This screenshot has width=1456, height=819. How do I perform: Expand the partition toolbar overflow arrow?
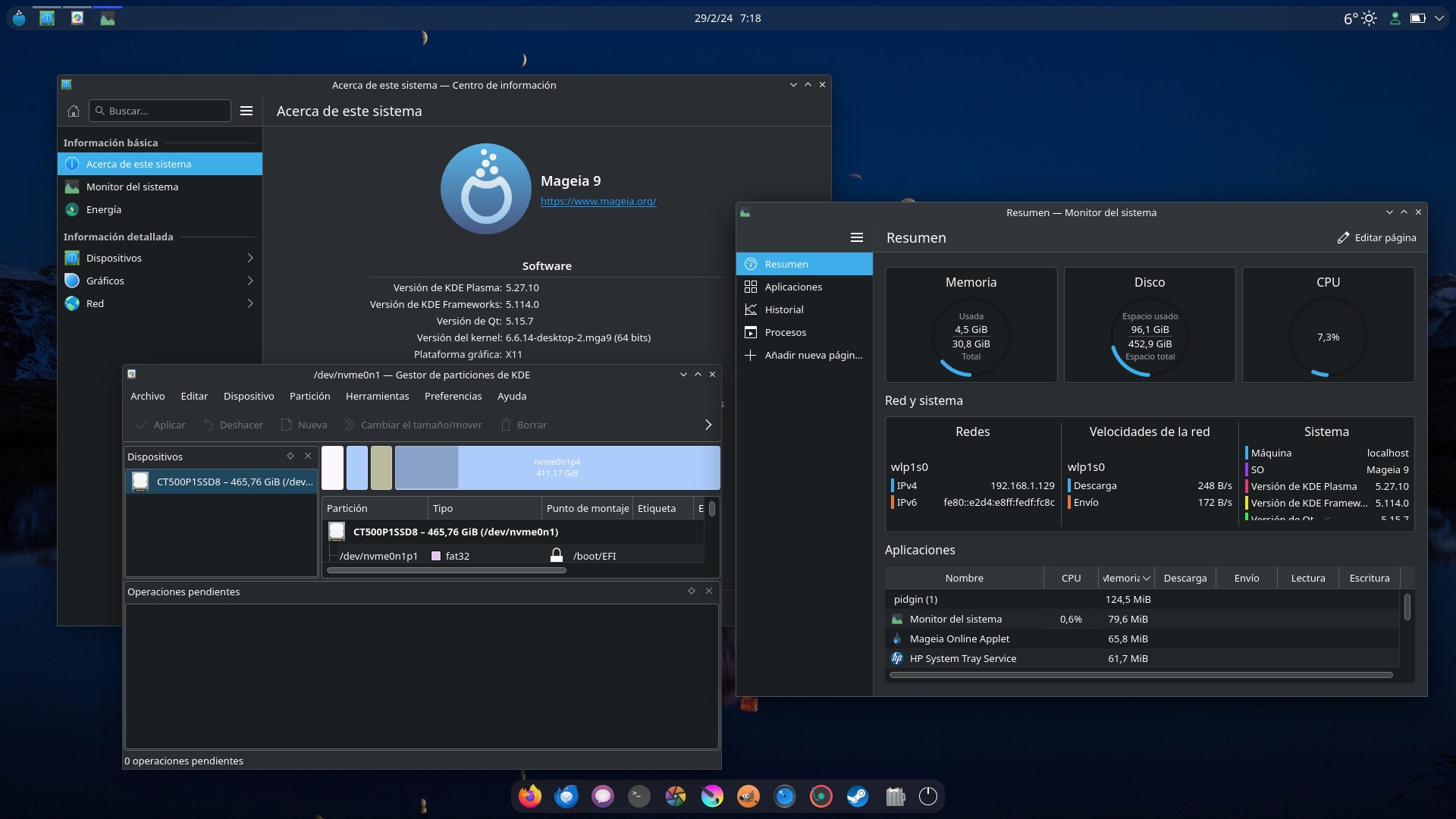(708, 425)
